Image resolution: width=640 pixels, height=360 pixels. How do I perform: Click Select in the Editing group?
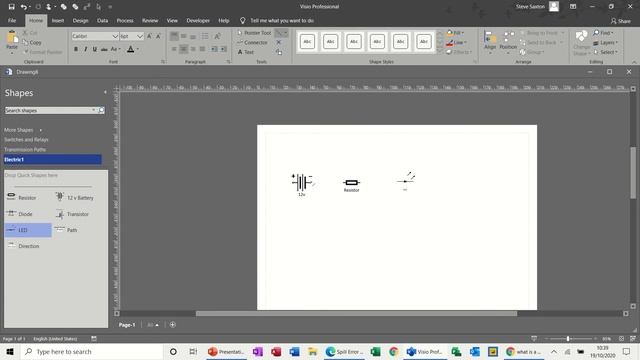point(605,52)
